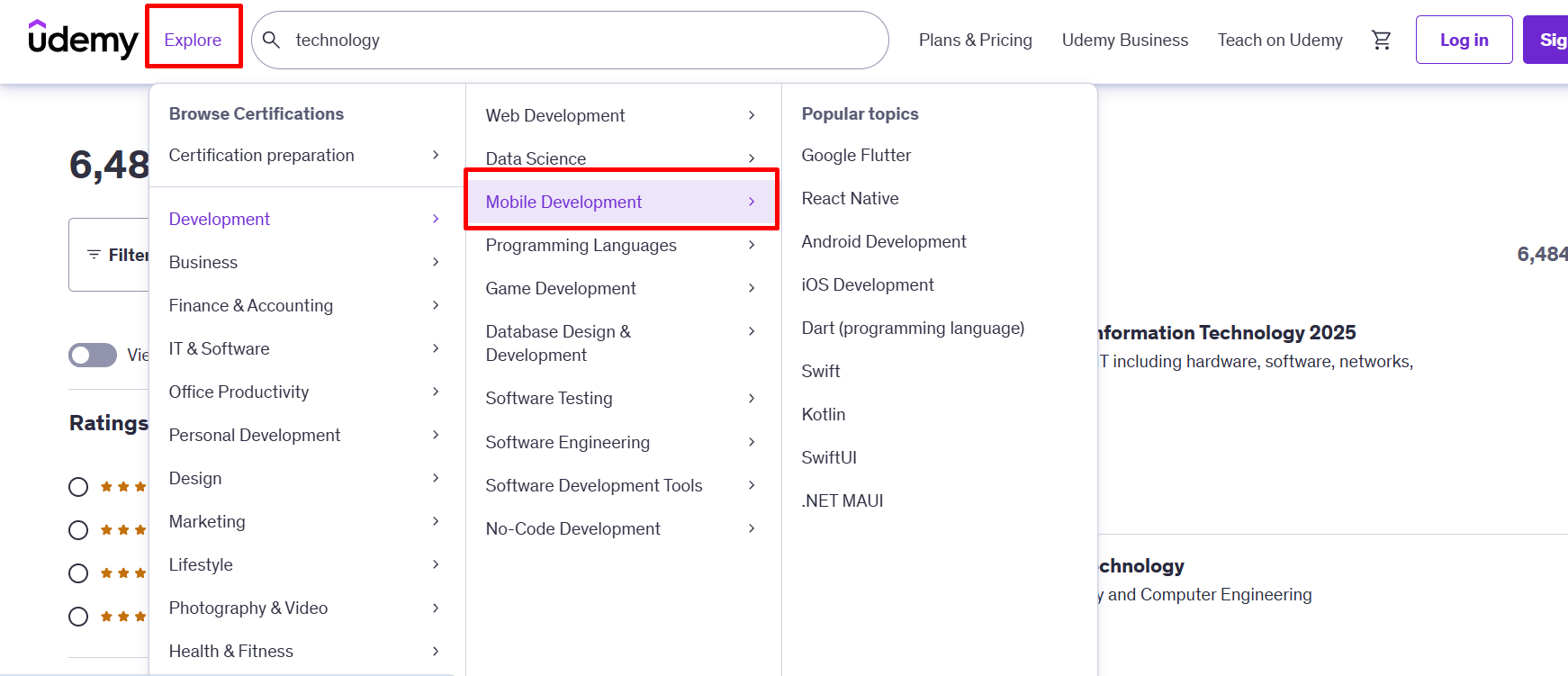This screenshot has height=676, width=1568.
Task: Expand the Business category chevron
Action: [436, 262]
